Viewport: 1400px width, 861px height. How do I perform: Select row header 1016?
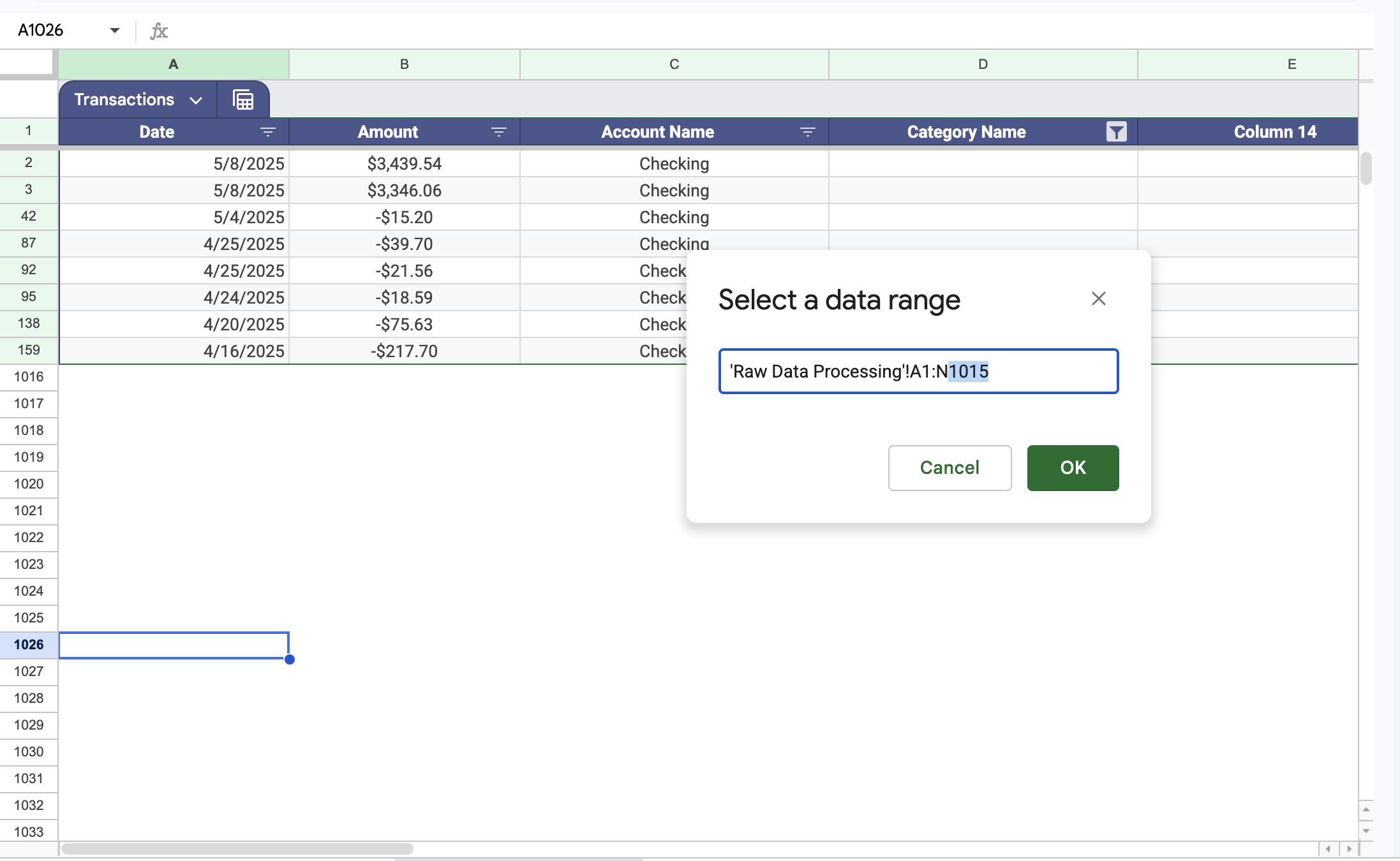point(29,377)
